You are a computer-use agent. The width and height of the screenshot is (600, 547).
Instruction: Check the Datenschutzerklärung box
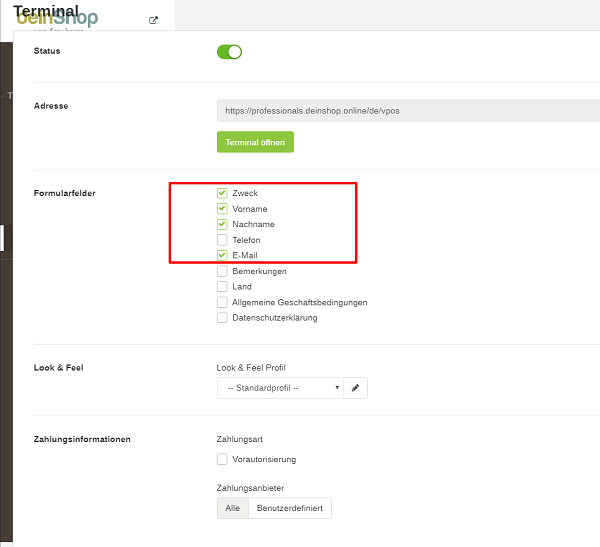tap(222, 317)
